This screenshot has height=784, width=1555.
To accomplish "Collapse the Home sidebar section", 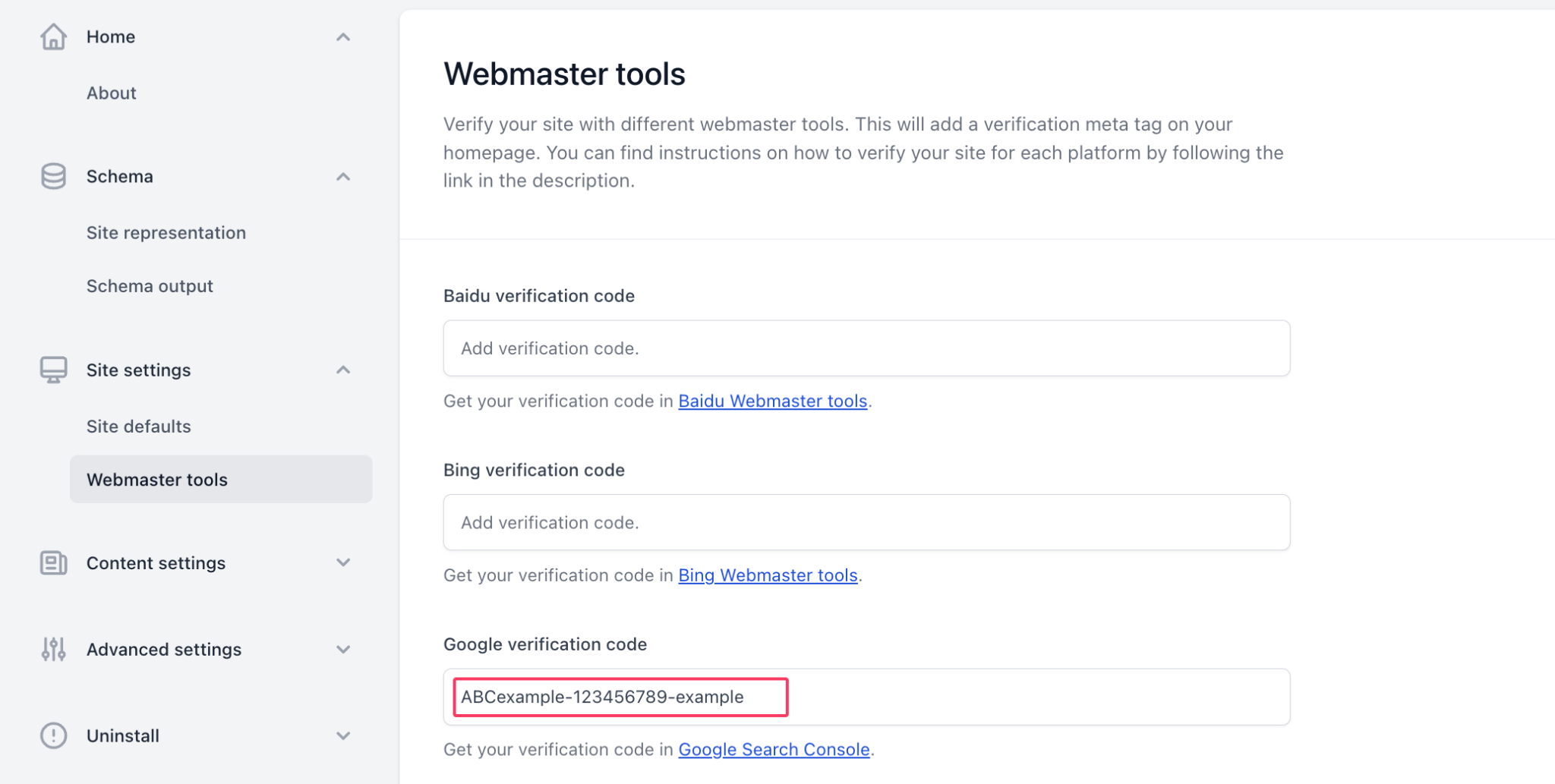I will 343,36.
